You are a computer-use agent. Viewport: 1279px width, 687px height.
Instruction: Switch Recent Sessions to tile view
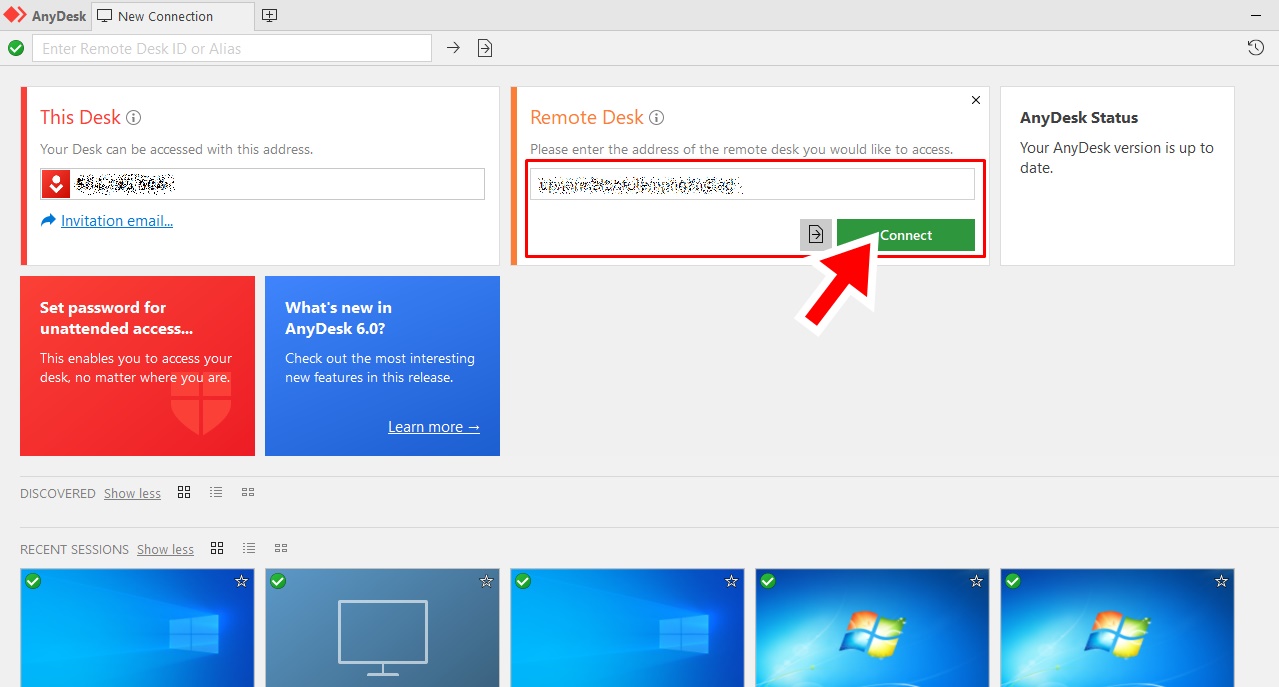217,548
